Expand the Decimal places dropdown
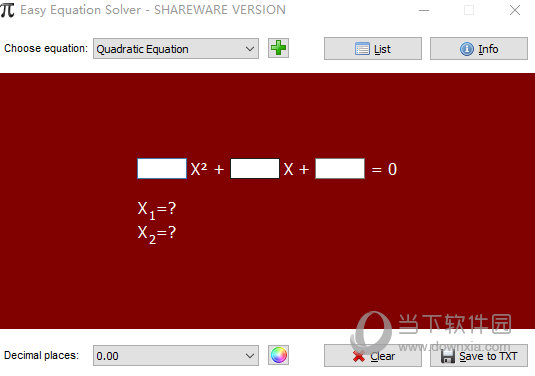Image resolution: width=535 pixels, height=376 pixels. 176,356
